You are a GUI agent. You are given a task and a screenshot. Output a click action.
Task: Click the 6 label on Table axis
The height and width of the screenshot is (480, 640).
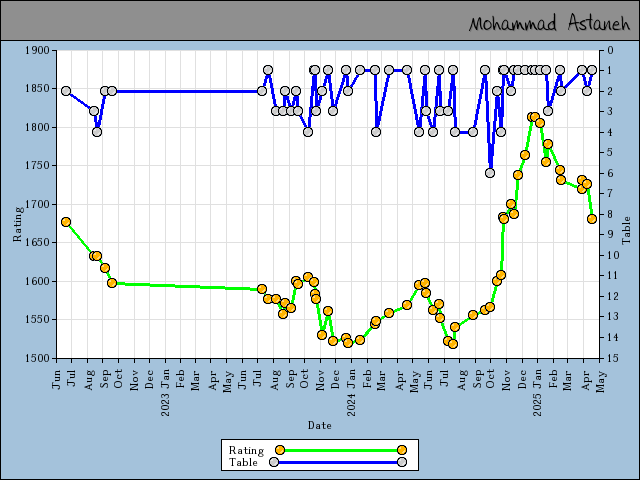click(x=611, y=173)
